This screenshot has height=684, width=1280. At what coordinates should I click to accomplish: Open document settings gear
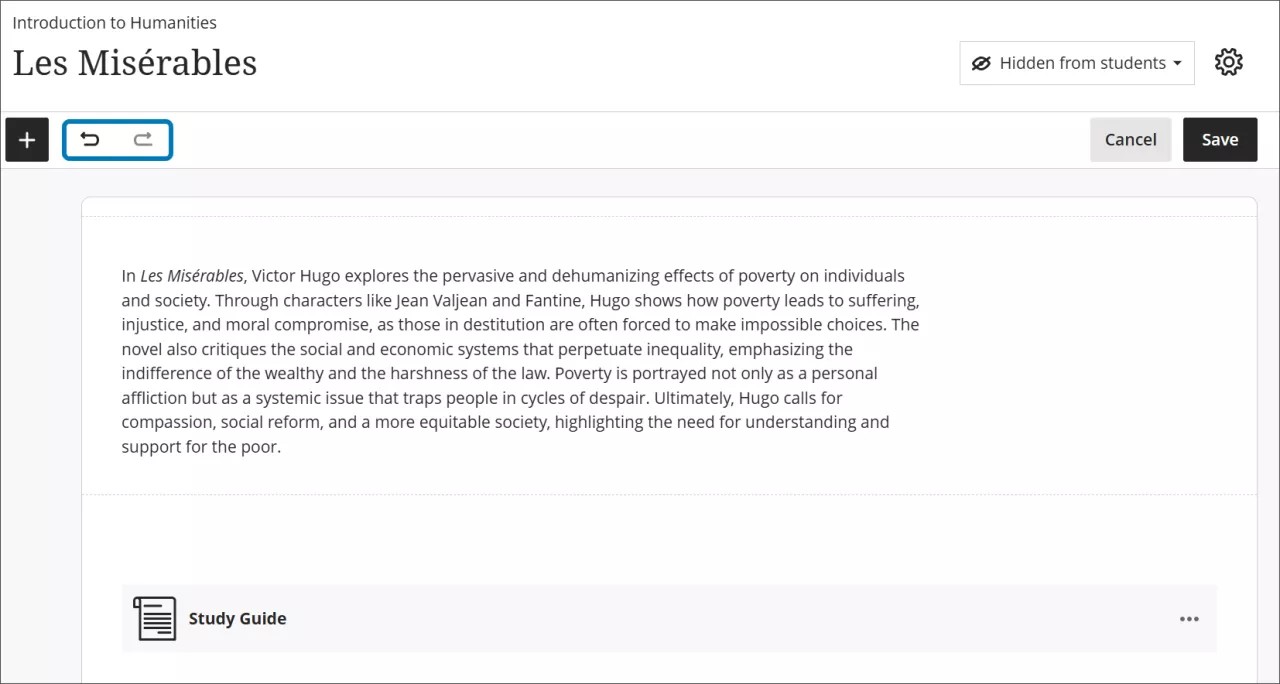pos(1228,63)
